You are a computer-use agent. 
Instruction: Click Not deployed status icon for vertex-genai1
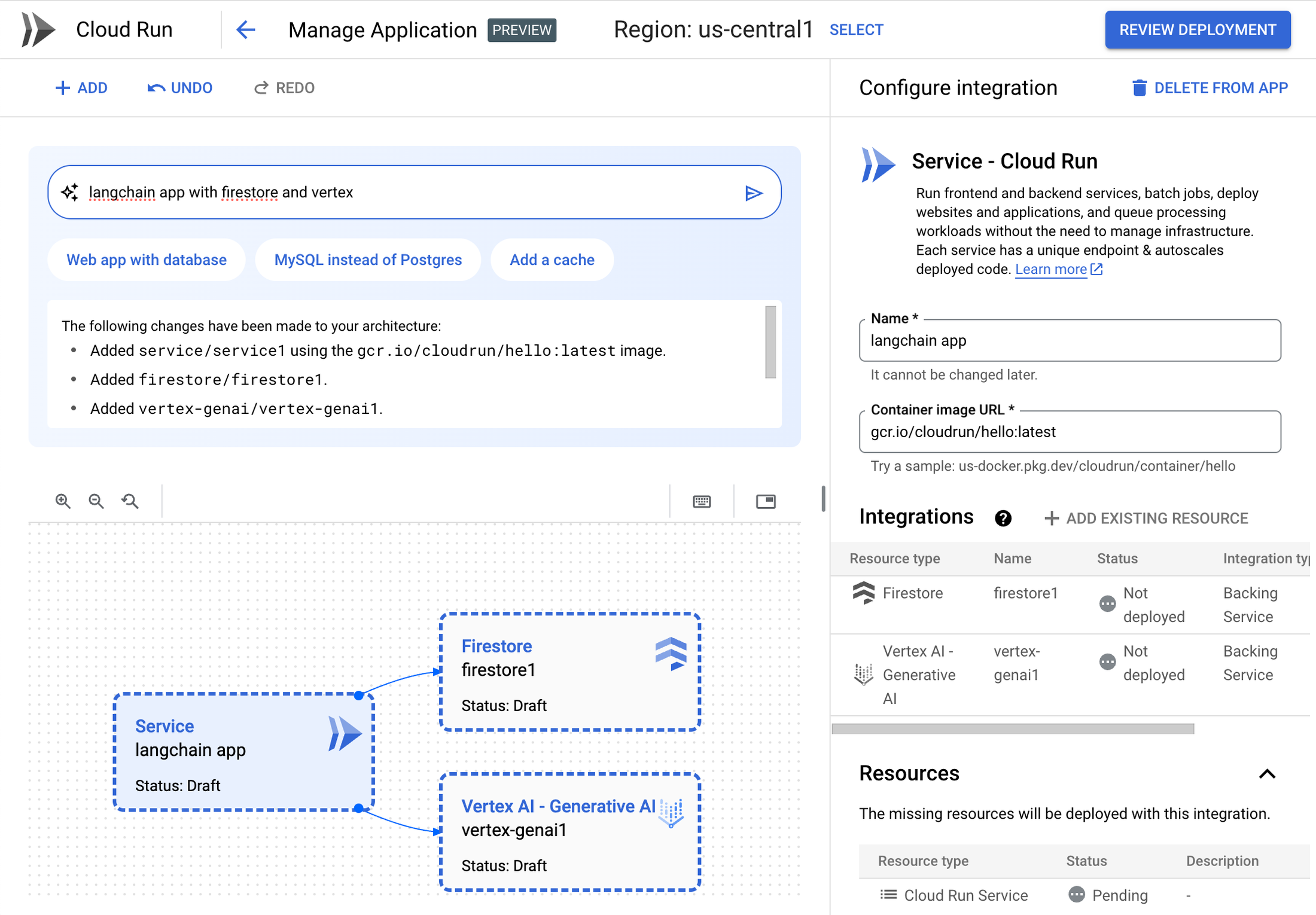1107,662
